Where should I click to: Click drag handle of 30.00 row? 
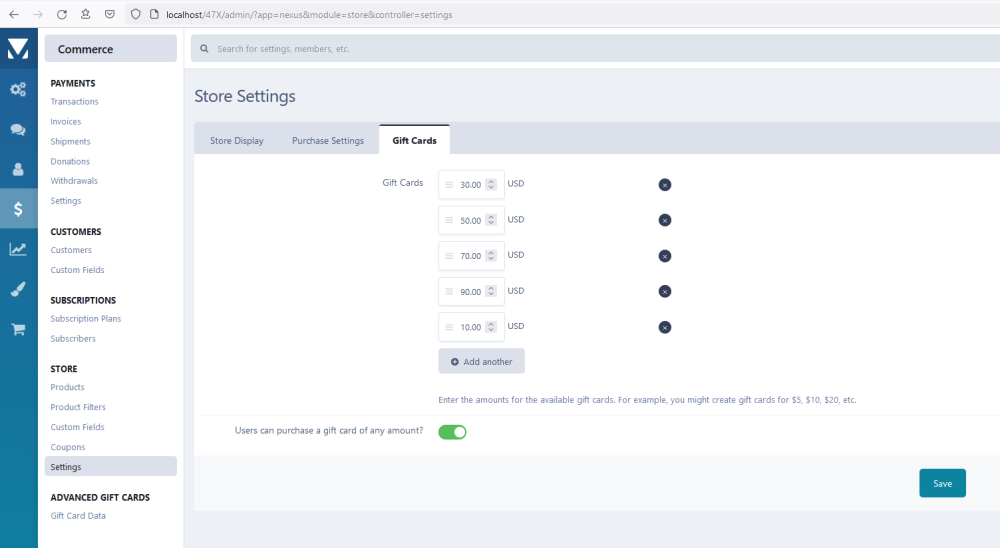click(x=449, y=184)
